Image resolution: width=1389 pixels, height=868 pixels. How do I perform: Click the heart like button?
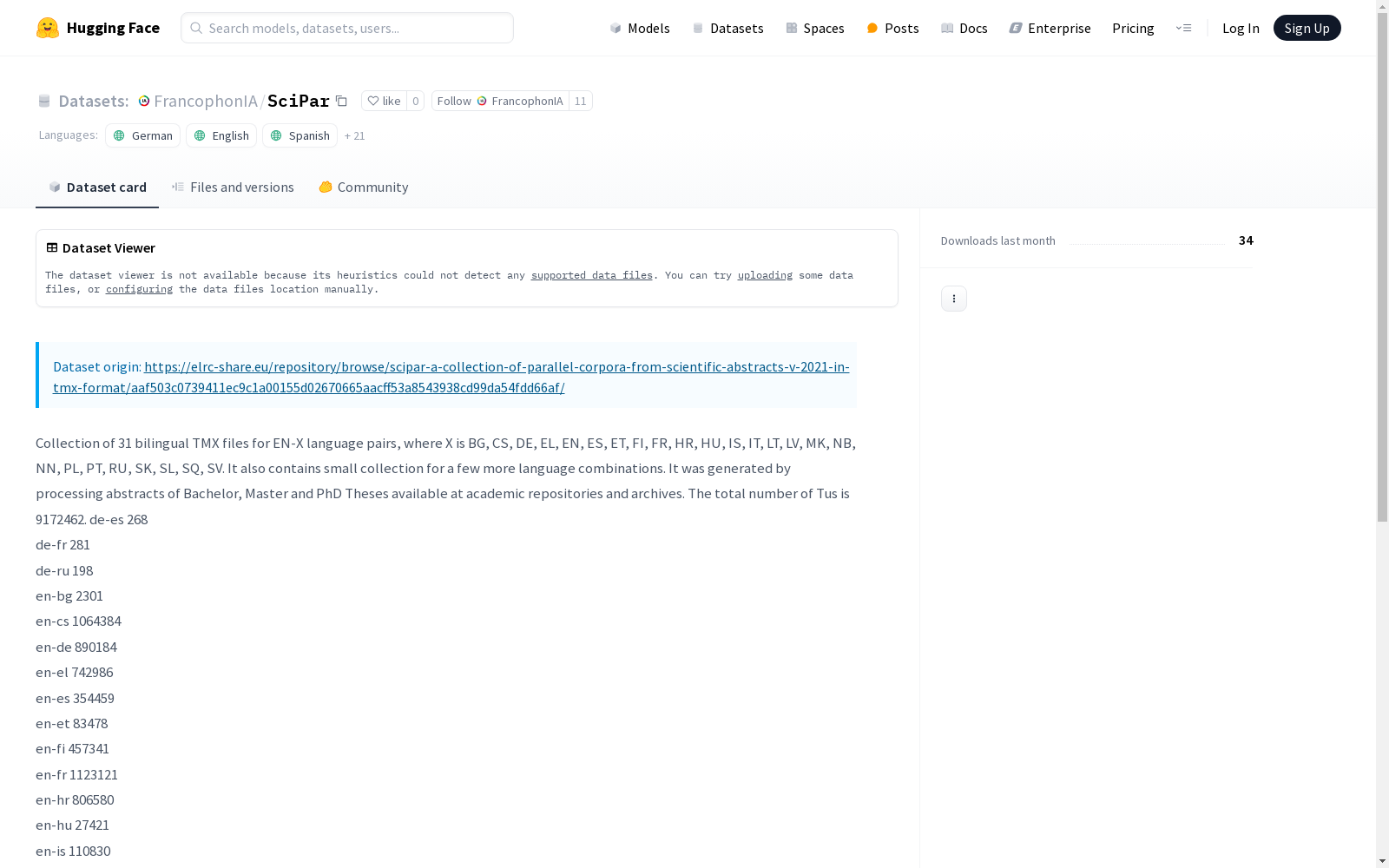(384, 101)
